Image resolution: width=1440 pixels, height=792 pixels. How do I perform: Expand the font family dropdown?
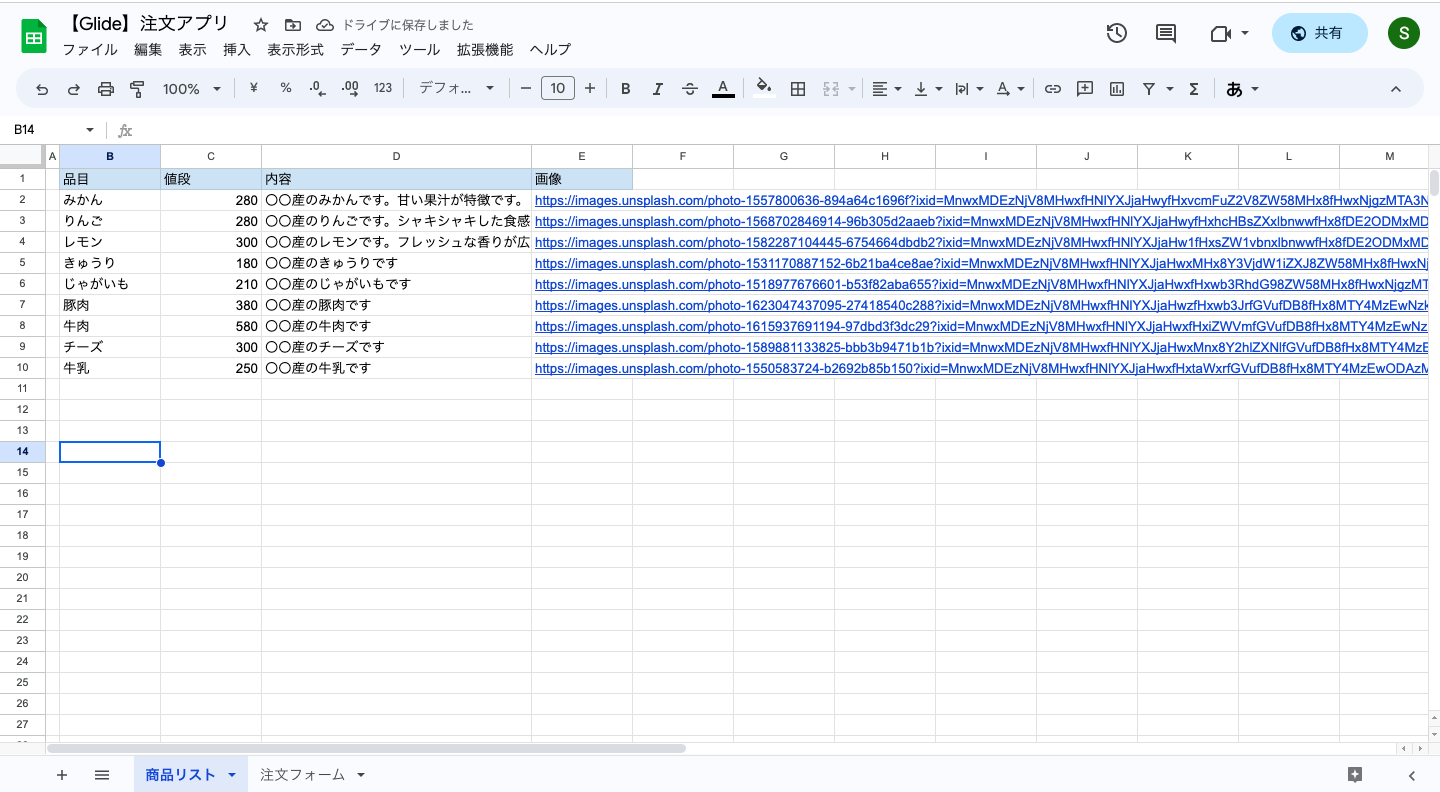click(456, 89)
